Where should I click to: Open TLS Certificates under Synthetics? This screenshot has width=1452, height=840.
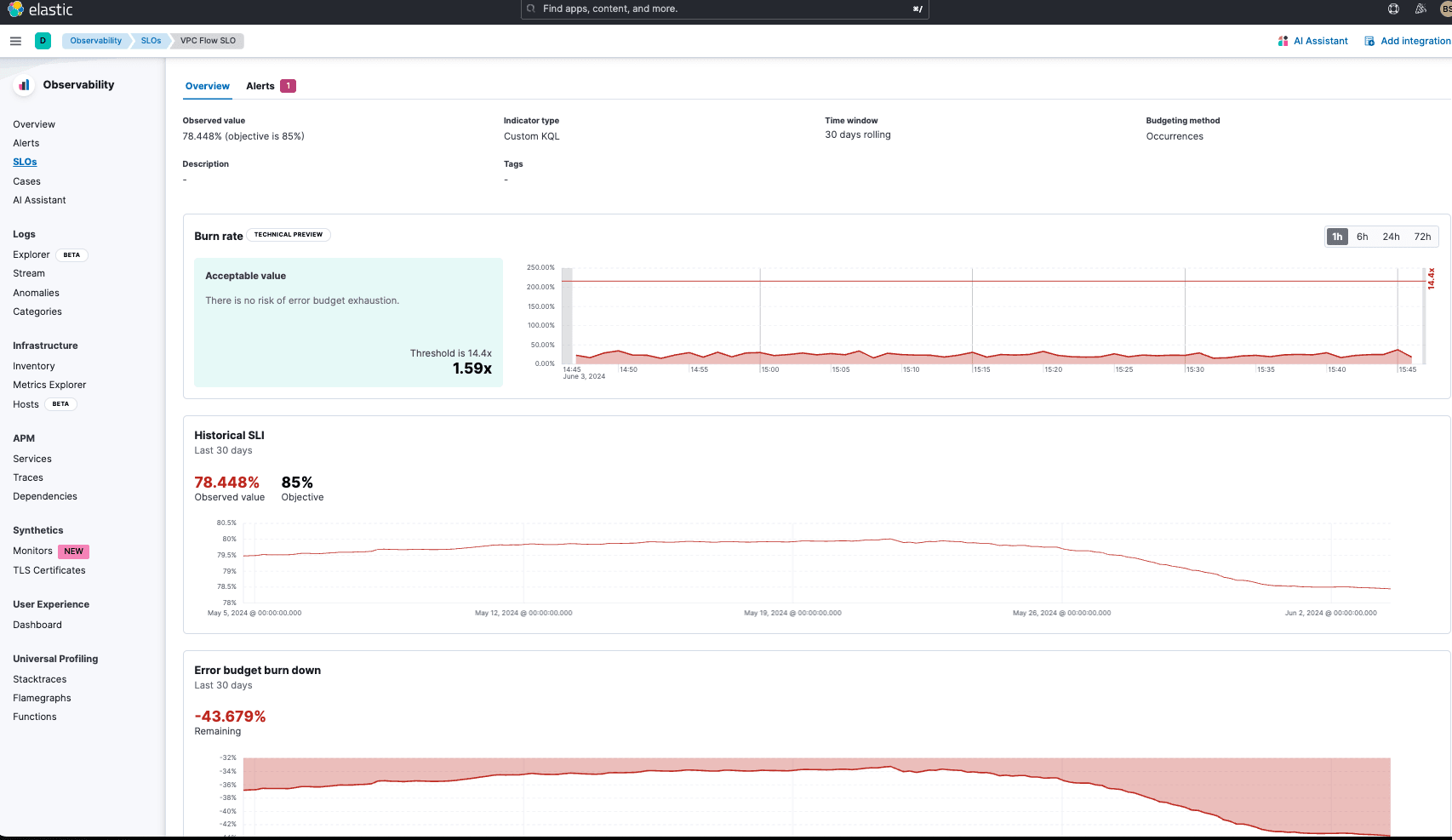click(x=49, y=570)
